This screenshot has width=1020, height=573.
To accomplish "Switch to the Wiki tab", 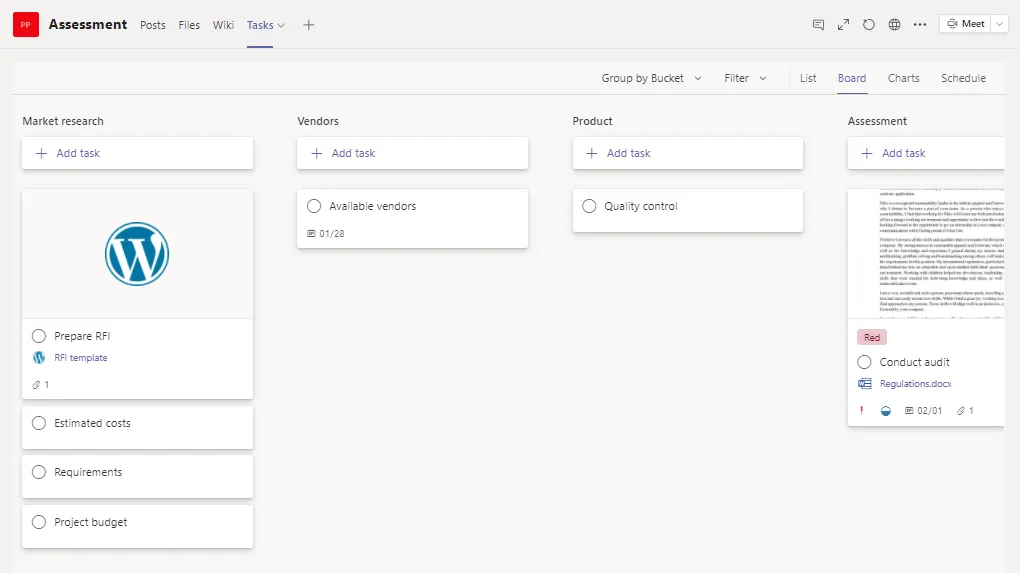I will point(223,25).
